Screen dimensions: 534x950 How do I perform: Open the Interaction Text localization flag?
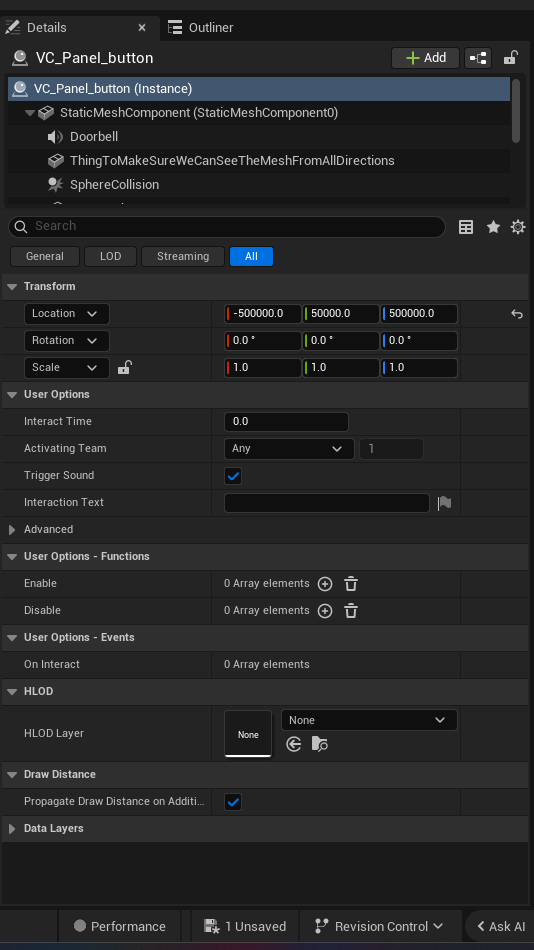pos(444,503)
